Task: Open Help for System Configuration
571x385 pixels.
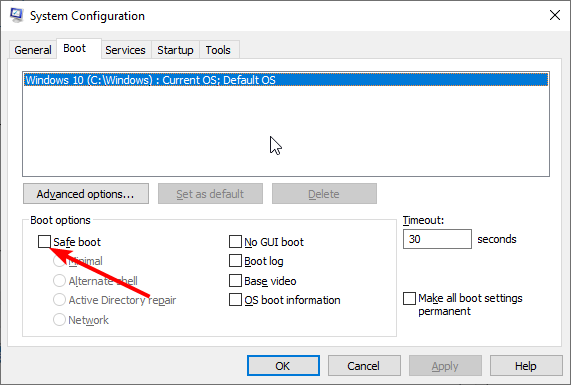Action: [526, 366]
